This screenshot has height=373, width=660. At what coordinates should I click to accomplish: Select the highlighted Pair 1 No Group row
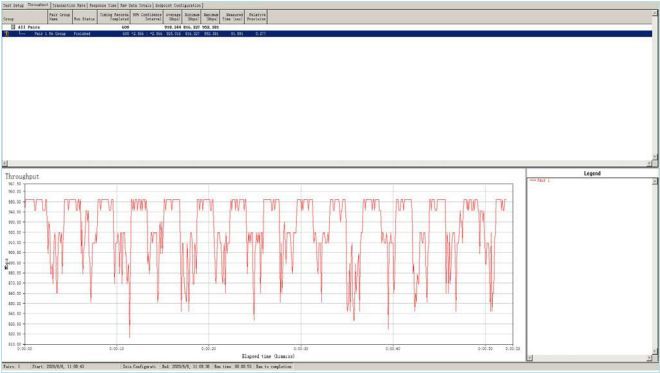tap(327, 33)
